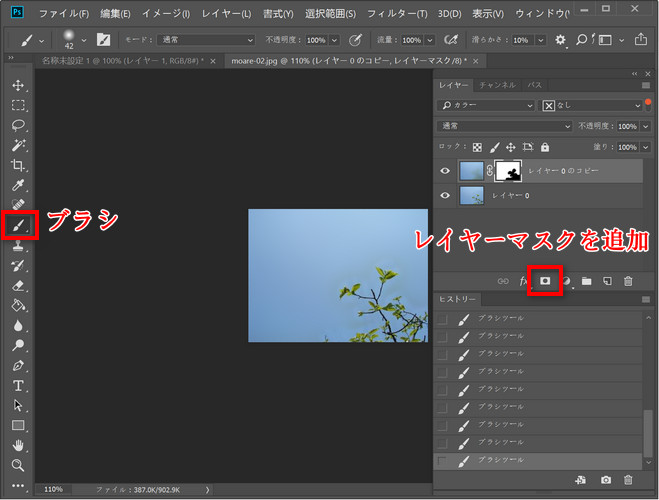Toggle lock transparent pixels
Screen dimensions: 659x500
click(x=477, y=147)
